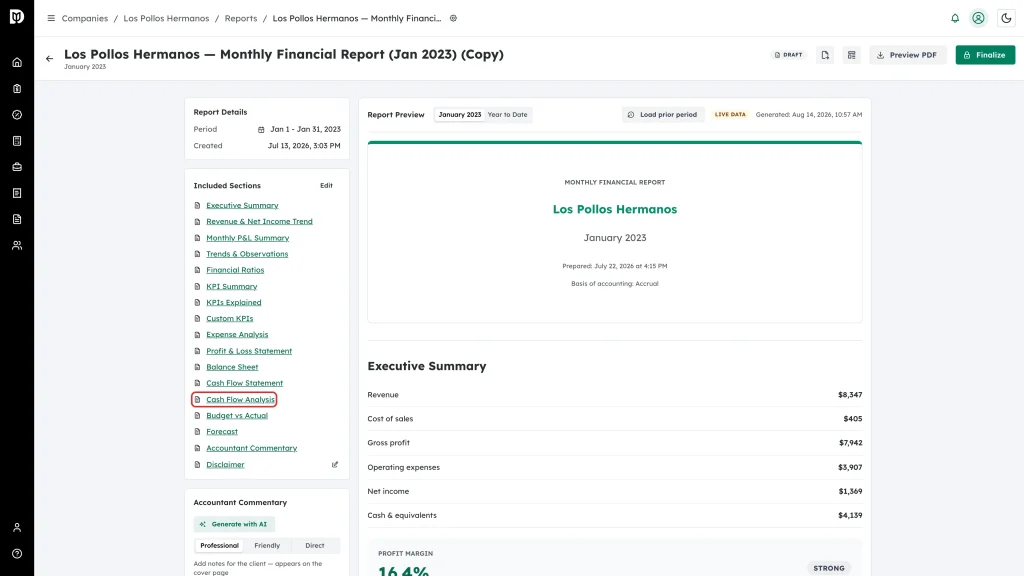The height and width of the screenshot is (576, 1024).
Task: Jump to Executive Summary section link
Action: 242,205
